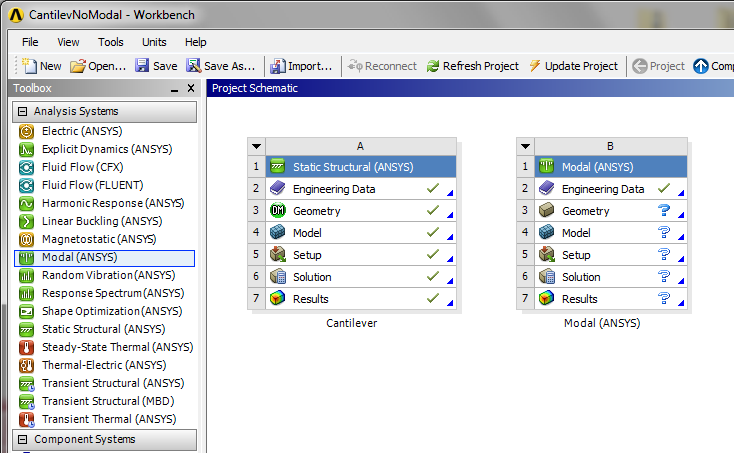Click the Linear Buckling (ANSYS) icon
Viewport: 734px width, 453px height.
pos(26,221)
